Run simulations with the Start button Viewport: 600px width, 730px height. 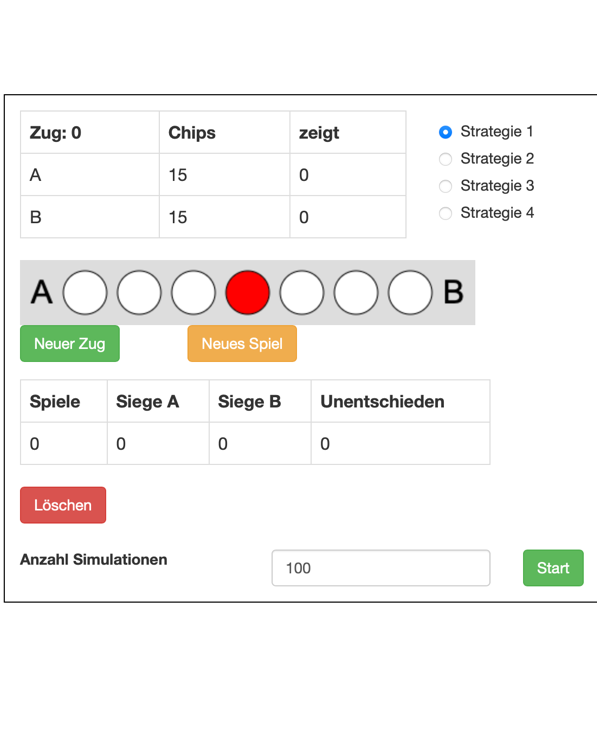coord(553,568)
